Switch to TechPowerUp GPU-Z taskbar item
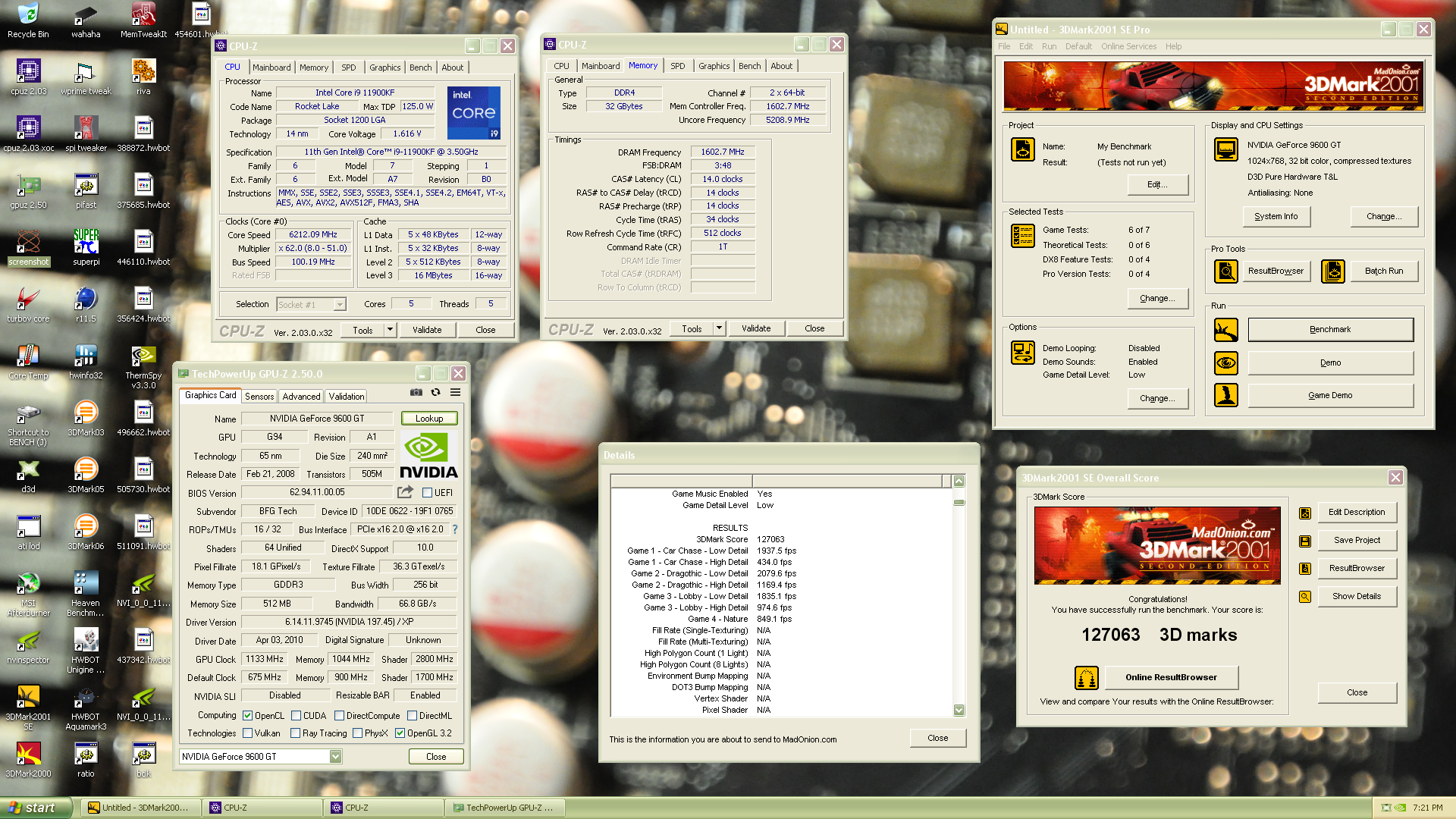 click(504, 808)
